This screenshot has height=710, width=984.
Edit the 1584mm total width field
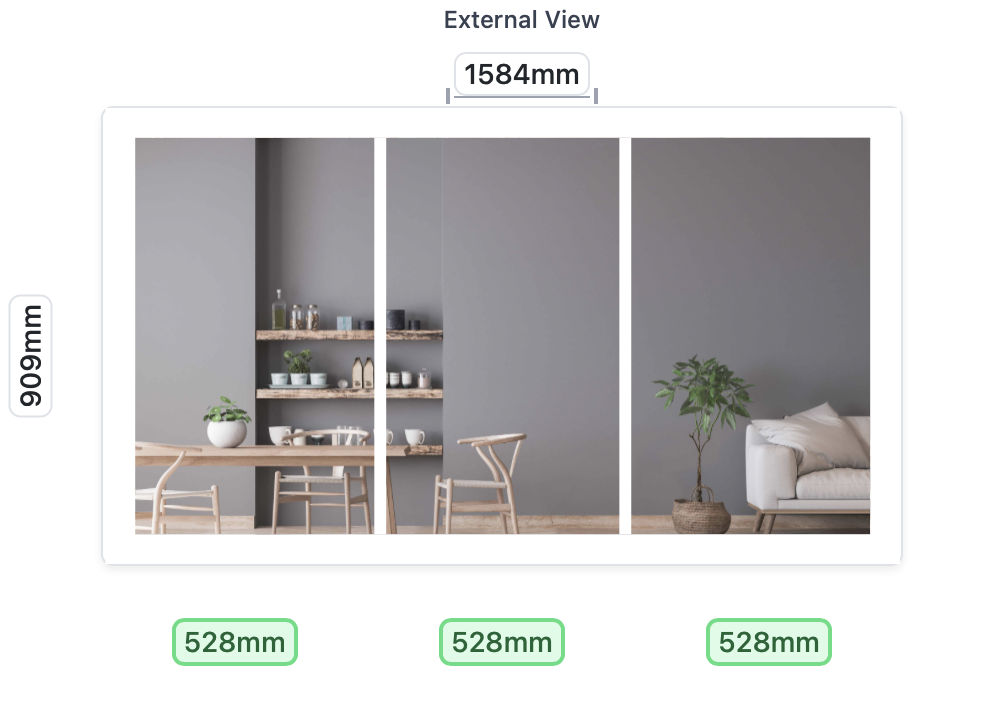pyautogui.click(x=521, y=74)
